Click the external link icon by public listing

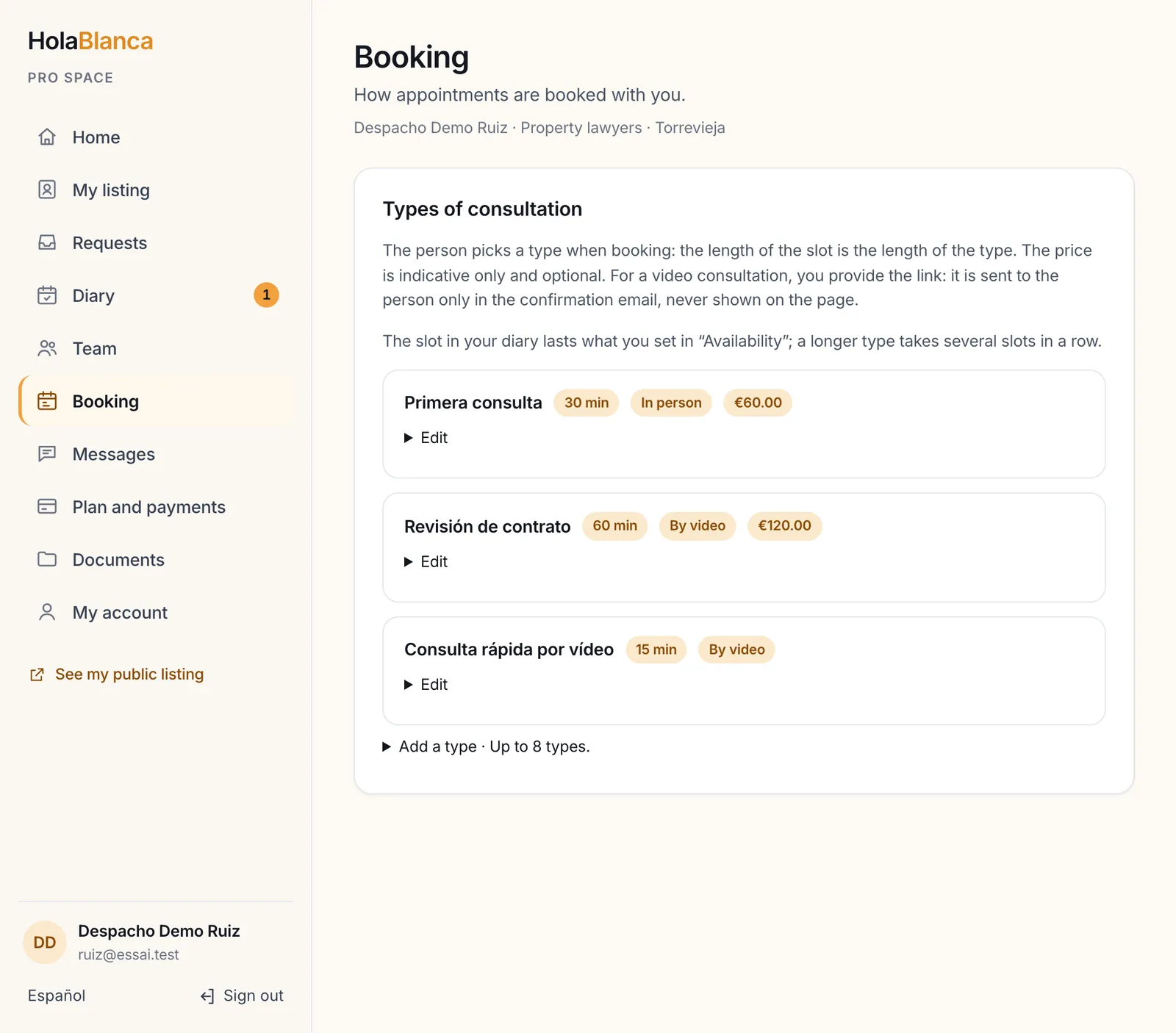coord(37,674)
